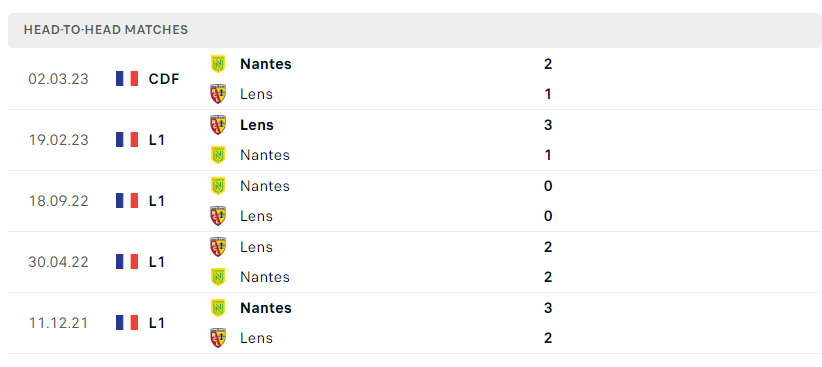Screen dimensions: 822x367
Task: Open L1 label on 19.02.23 match
Action: 157,140
